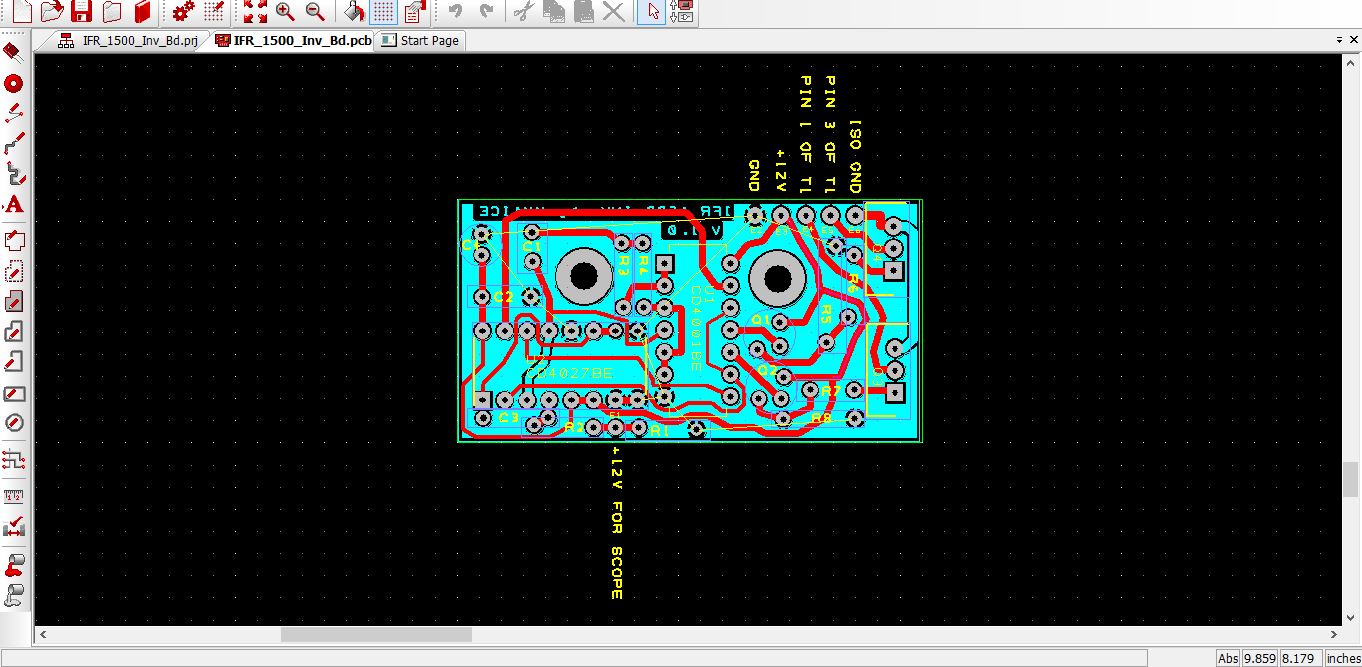Pick the Add Track routing tool
Screen dimensions: 1362x667
(x=14, y=145)
